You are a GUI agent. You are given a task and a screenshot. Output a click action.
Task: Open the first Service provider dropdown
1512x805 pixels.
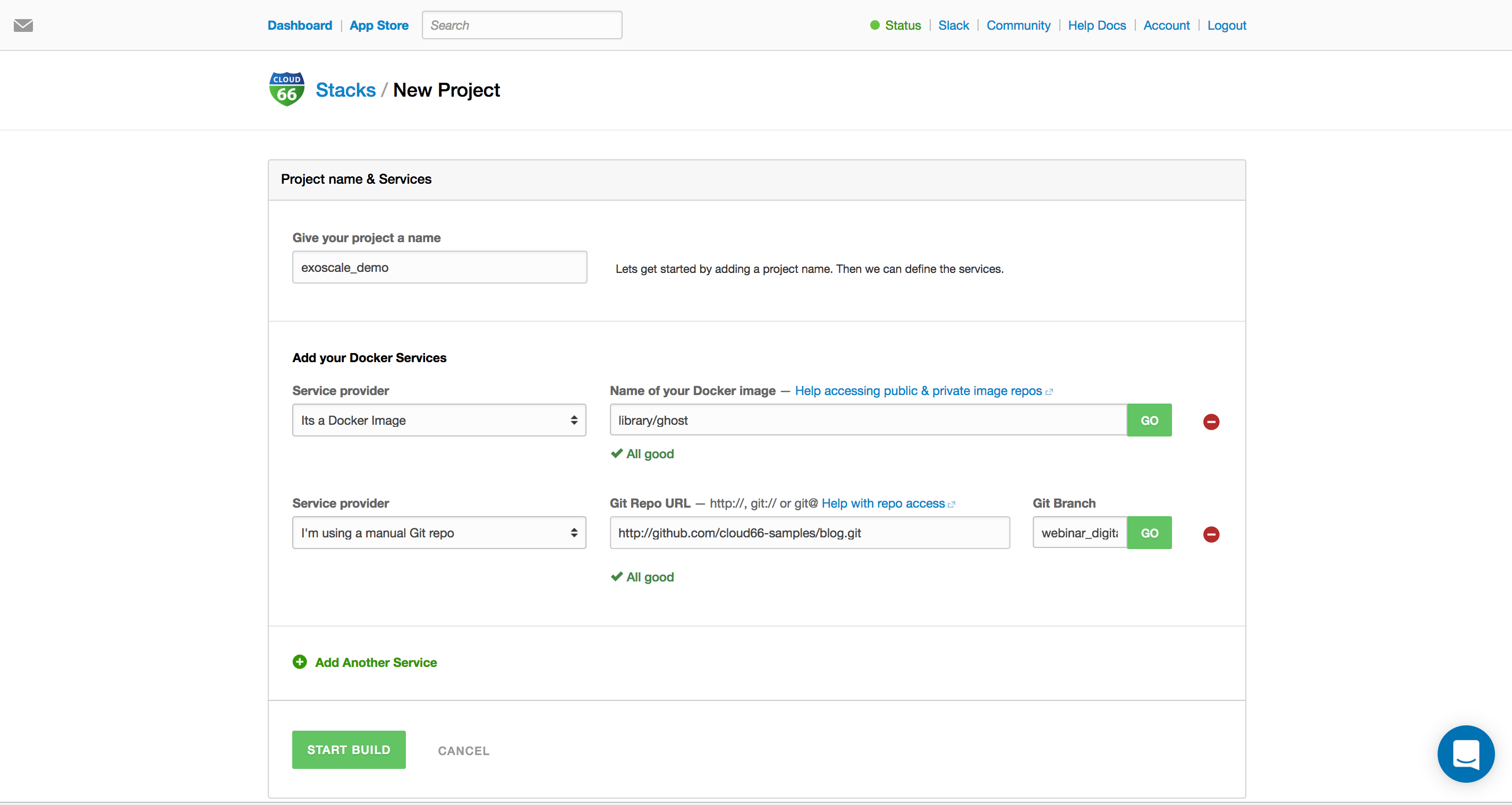click(x=438, y=420)
